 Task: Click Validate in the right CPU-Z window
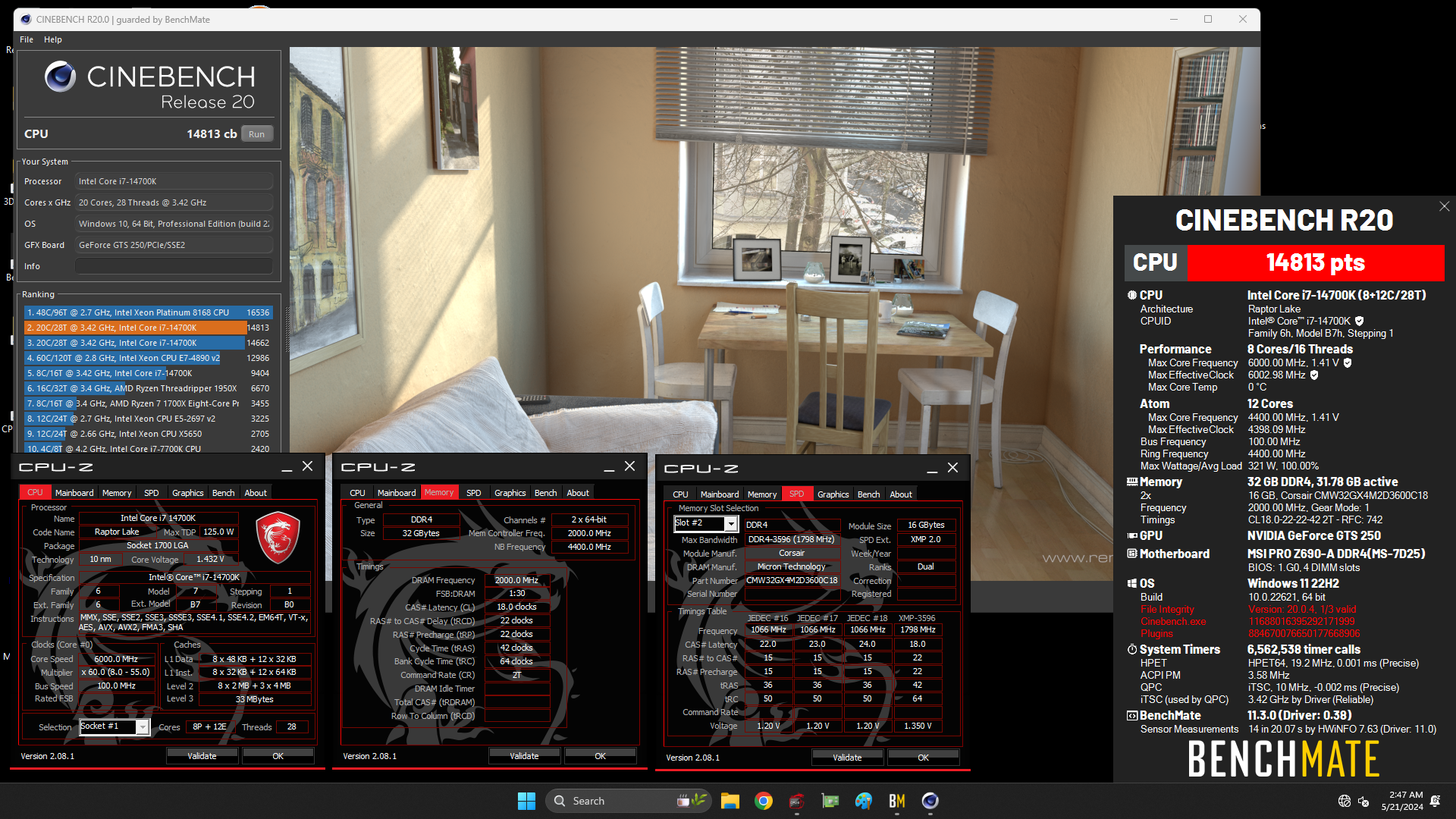[x=847, y=758]
